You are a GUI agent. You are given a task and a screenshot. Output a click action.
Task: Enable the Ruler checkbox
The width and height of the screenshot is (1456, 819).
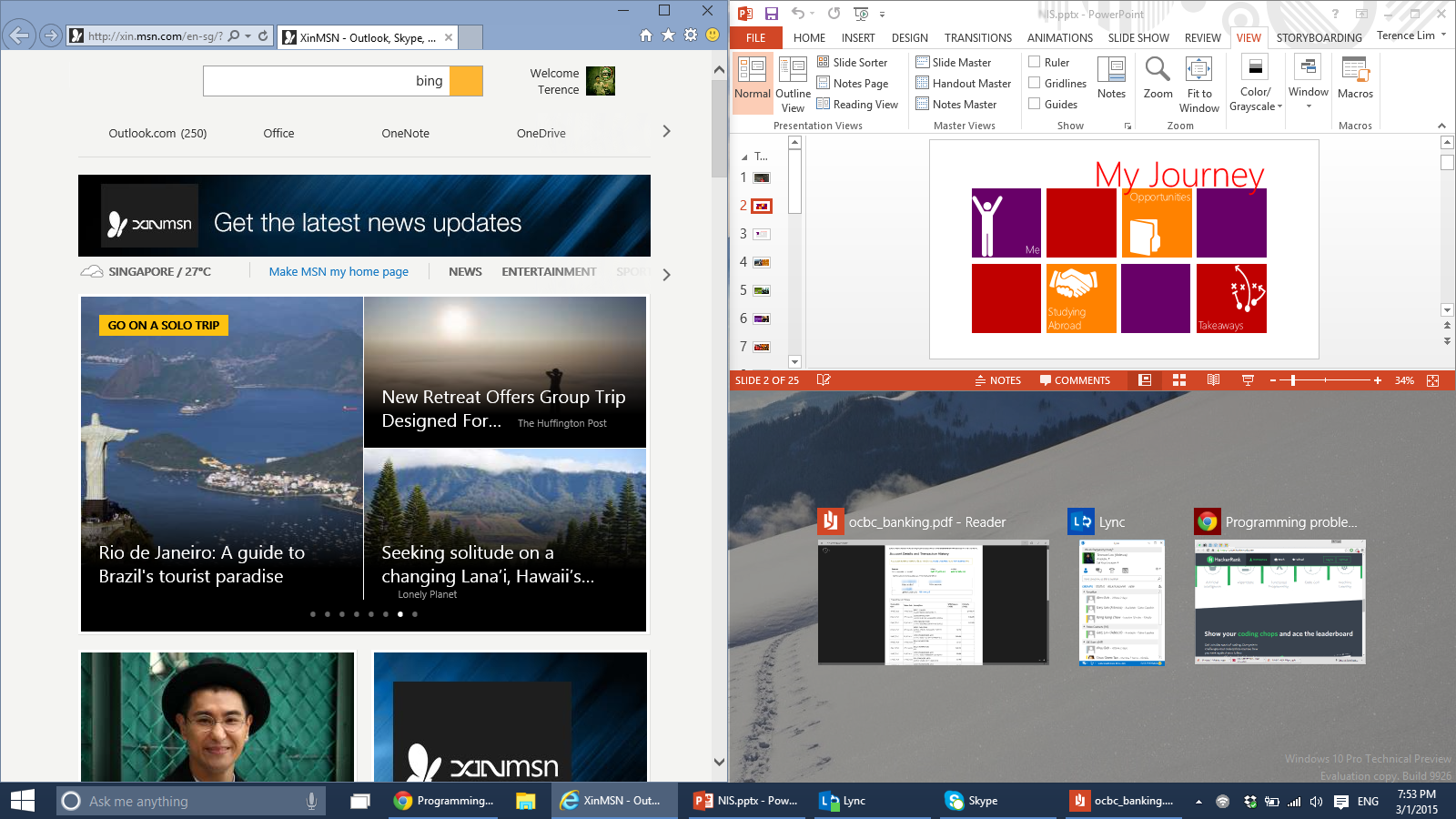(x=1035, y=62)
